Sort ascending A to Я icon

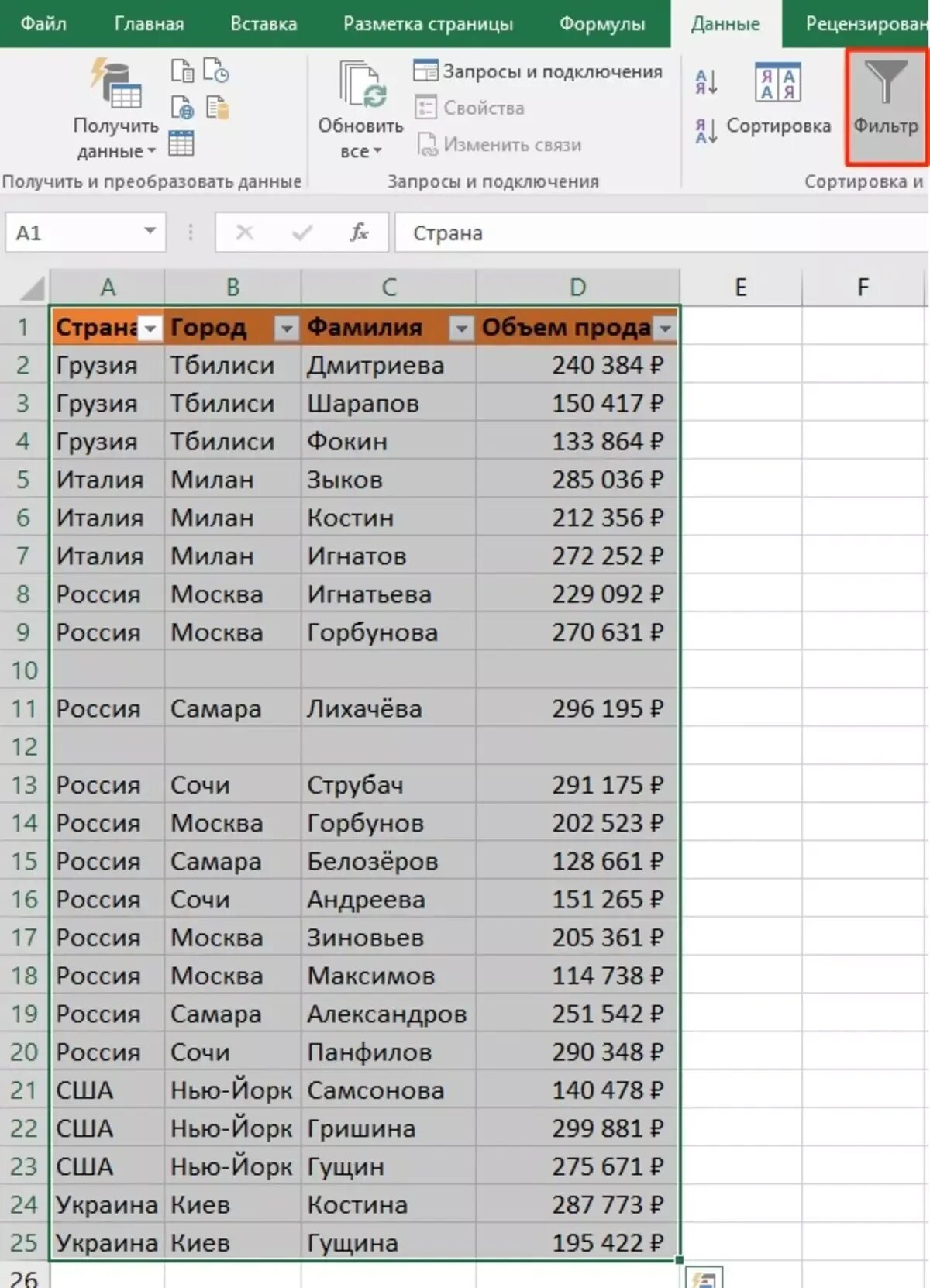(706, 81)
